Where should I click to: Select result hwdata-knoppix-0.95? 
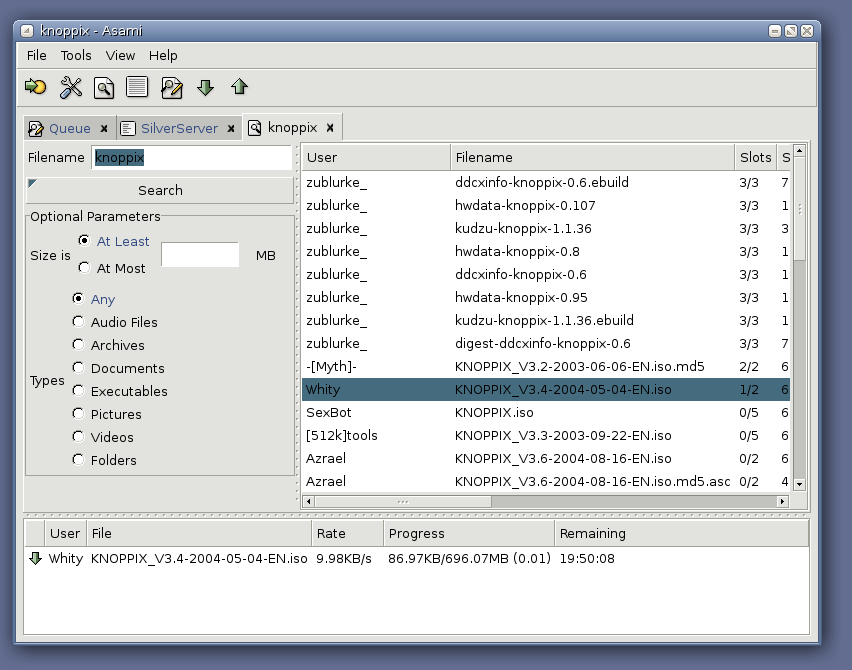(546, 297)
